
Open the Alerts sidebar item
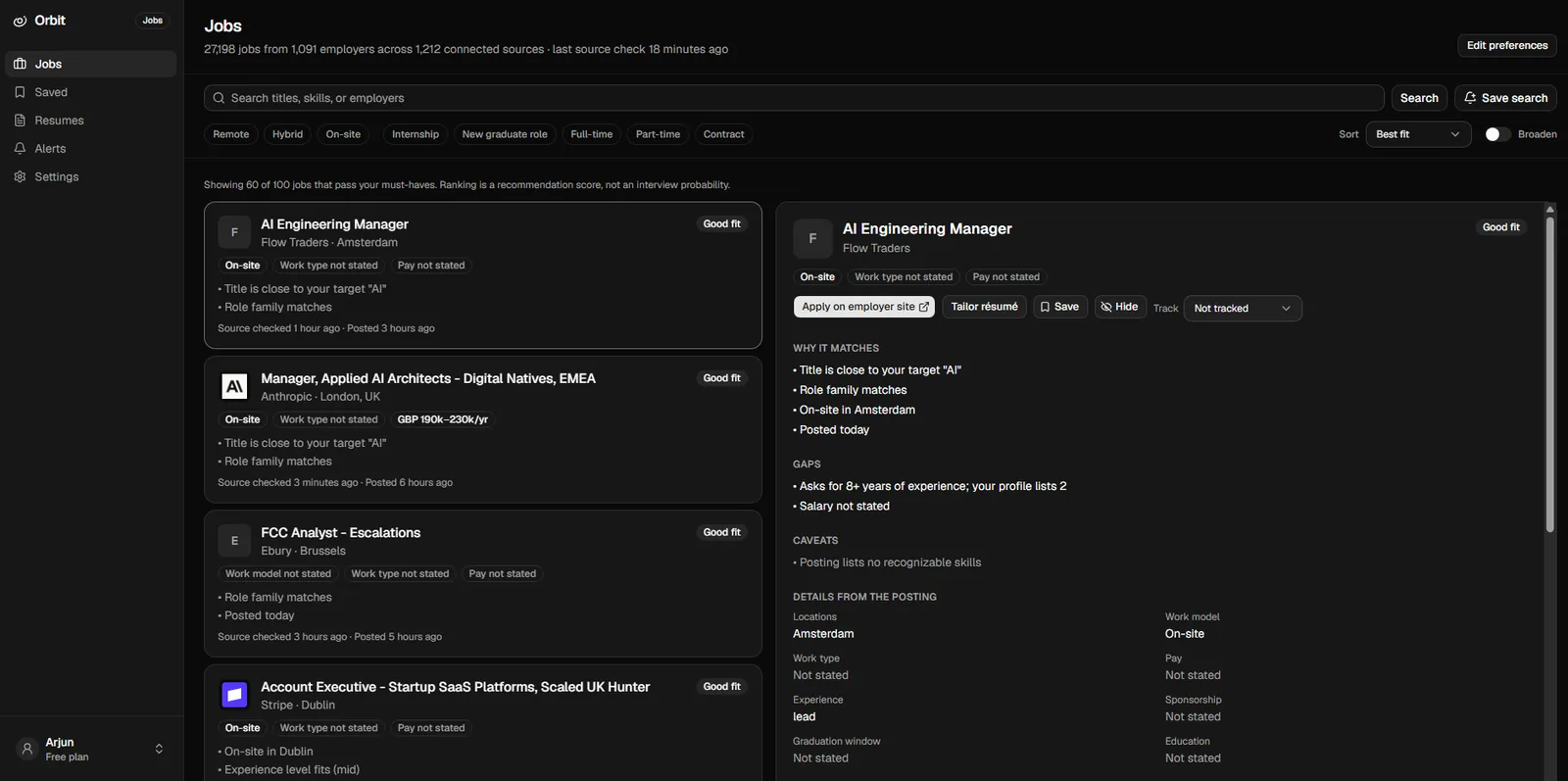click(91, 149)
